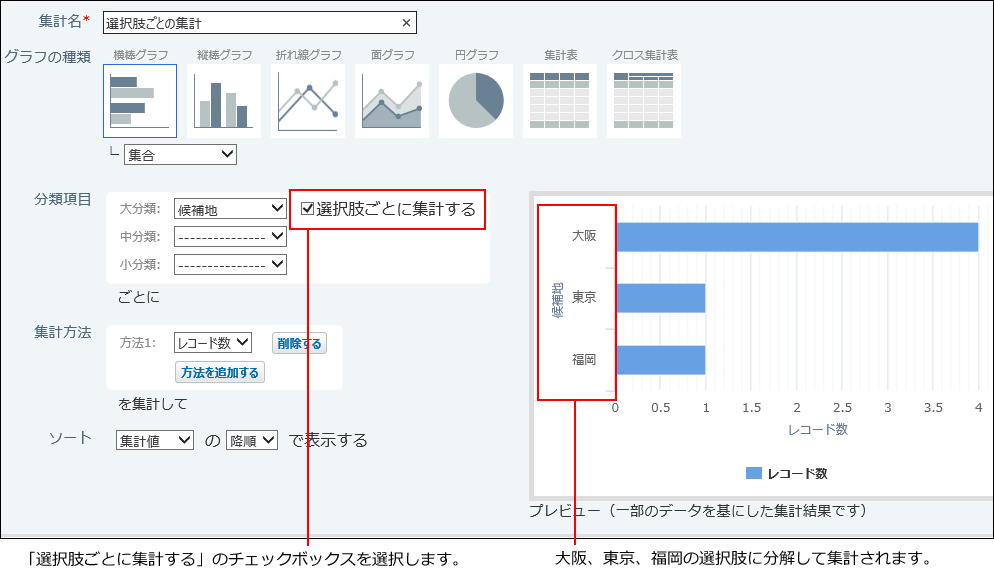Click the 面グラフ label text
This screenshot has width=994, height=577.
tap(392, 55)
